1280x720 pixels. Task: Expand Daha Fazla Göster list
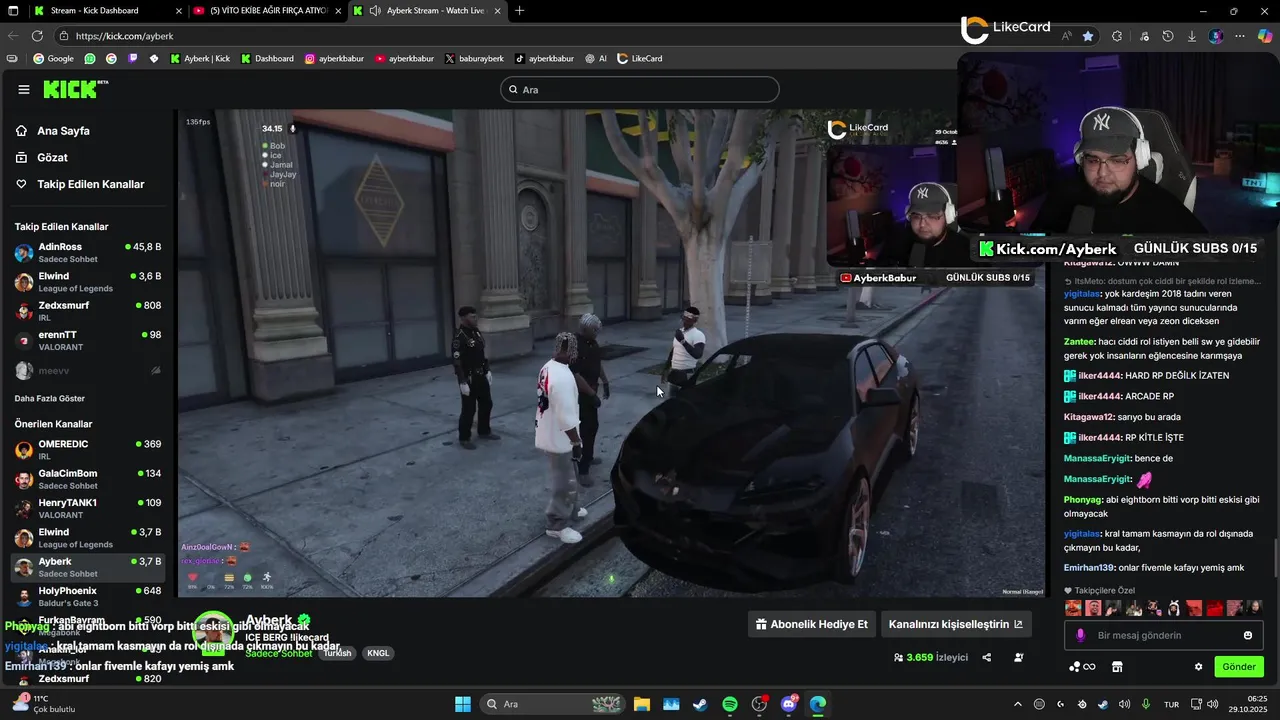pos(50,398)
